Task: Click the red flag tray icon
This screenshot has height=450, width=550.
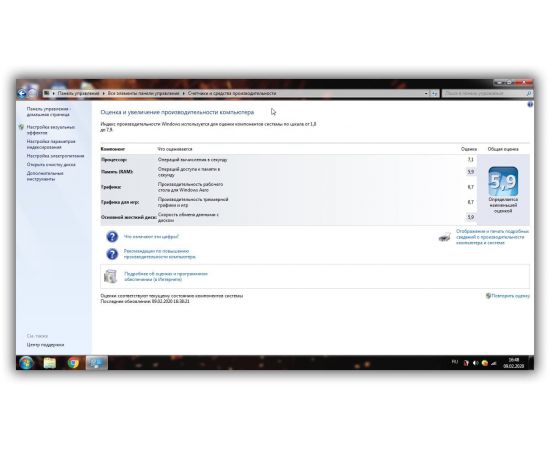Action: [466, 363]
